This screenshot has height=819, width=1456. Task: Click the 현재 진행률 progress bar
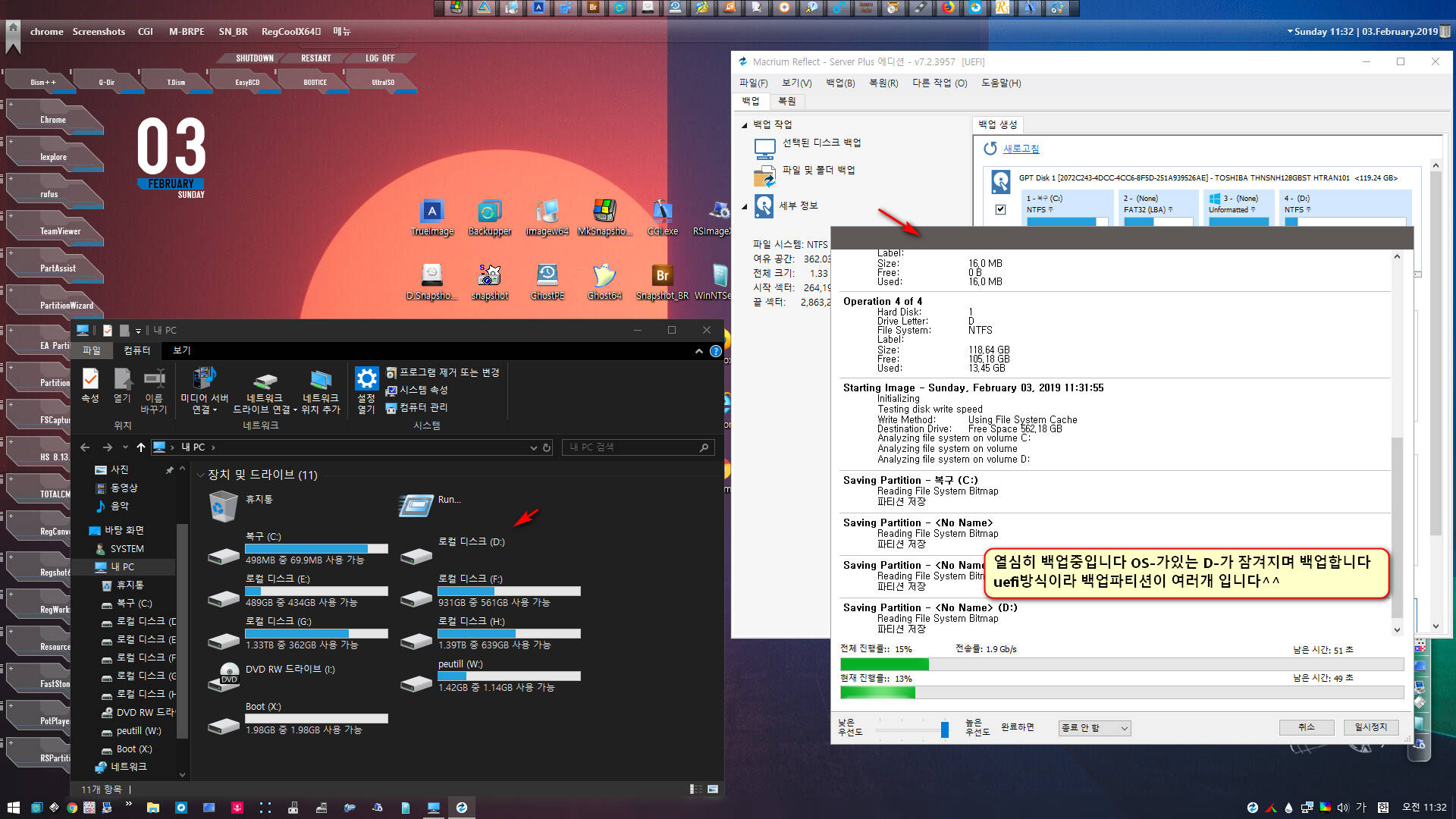pyautogui.click(x=1122, y=693)
